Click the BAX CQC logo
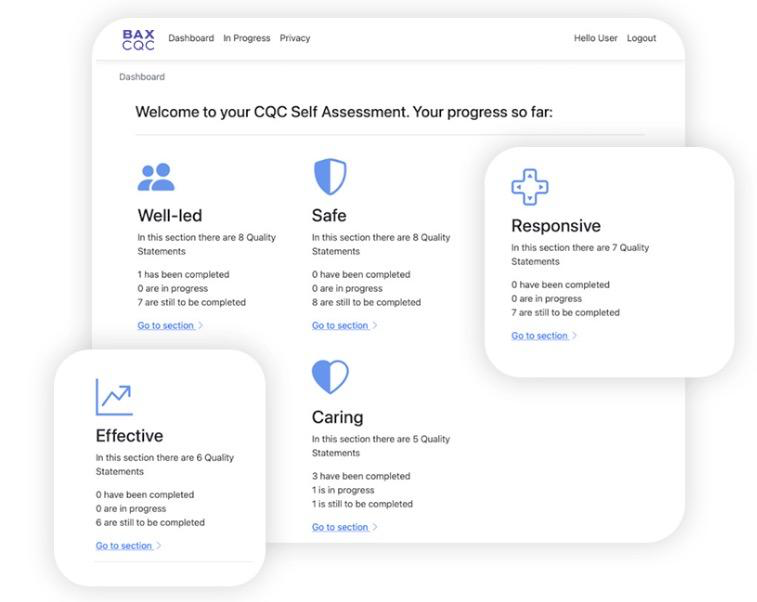Viewport: 757px width, 602px height. 138,39
